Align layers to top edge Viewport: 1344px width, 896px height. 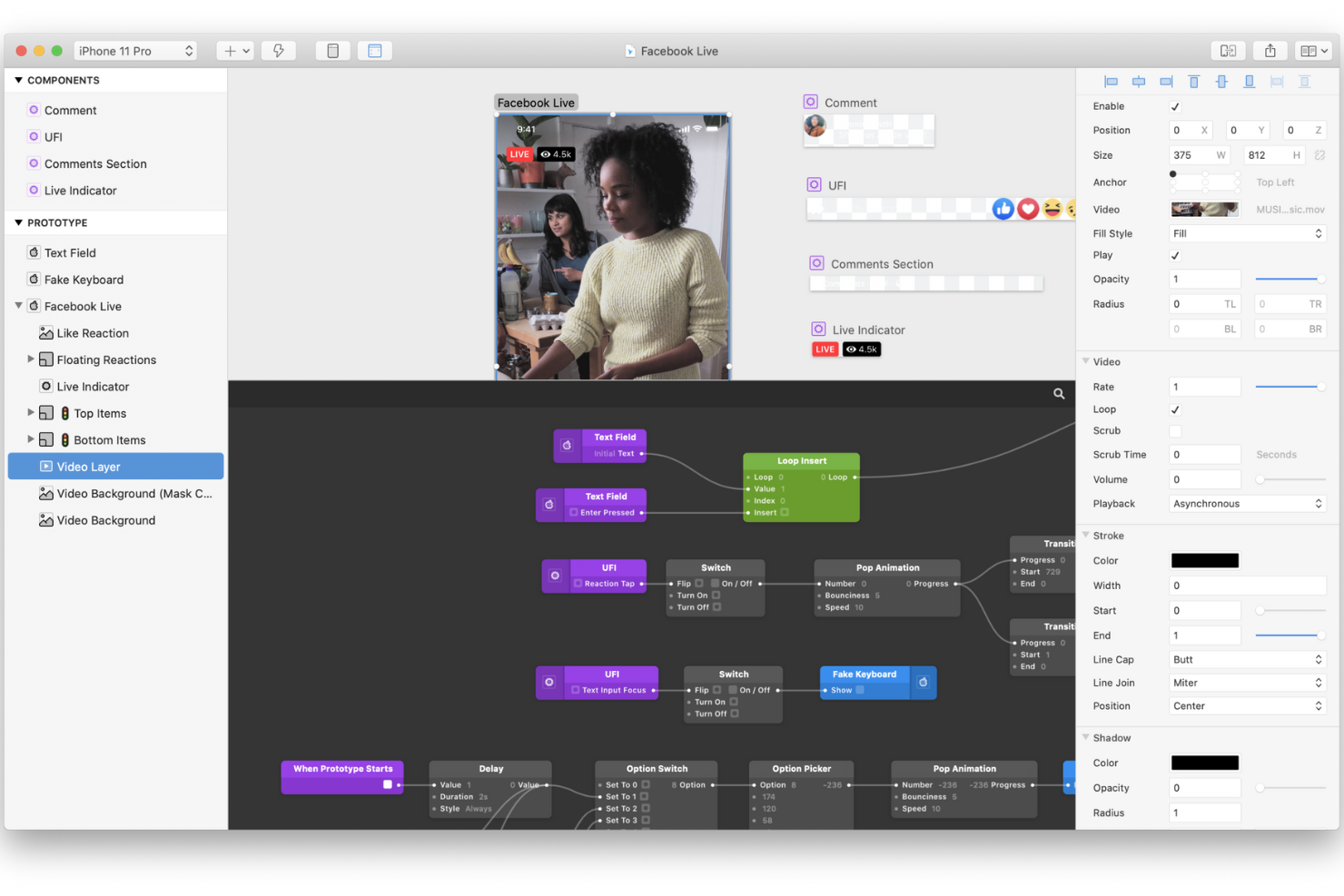point(1194,82)
